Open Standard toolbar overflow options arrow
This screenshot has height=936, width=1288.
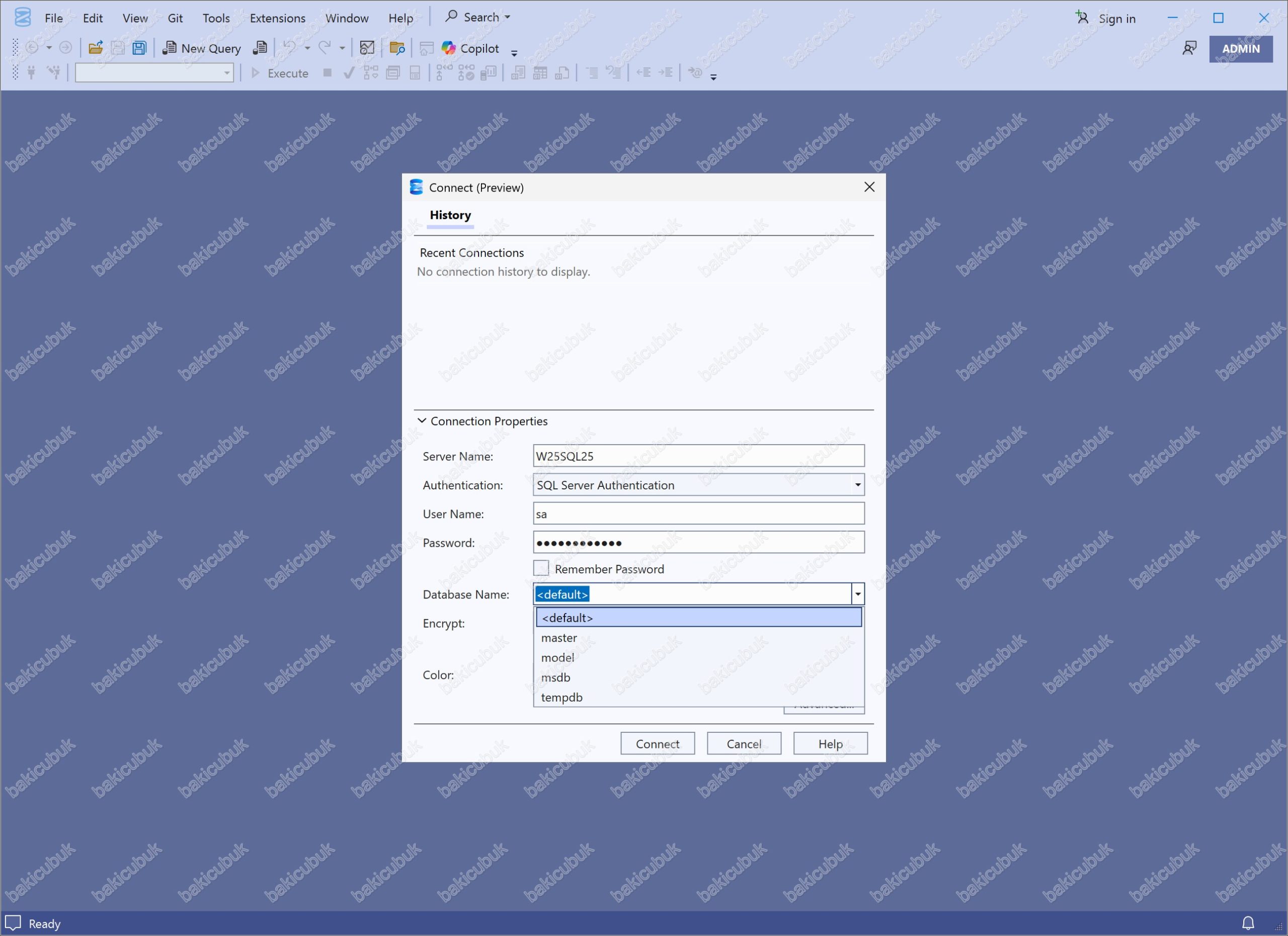tap(515, 53)
